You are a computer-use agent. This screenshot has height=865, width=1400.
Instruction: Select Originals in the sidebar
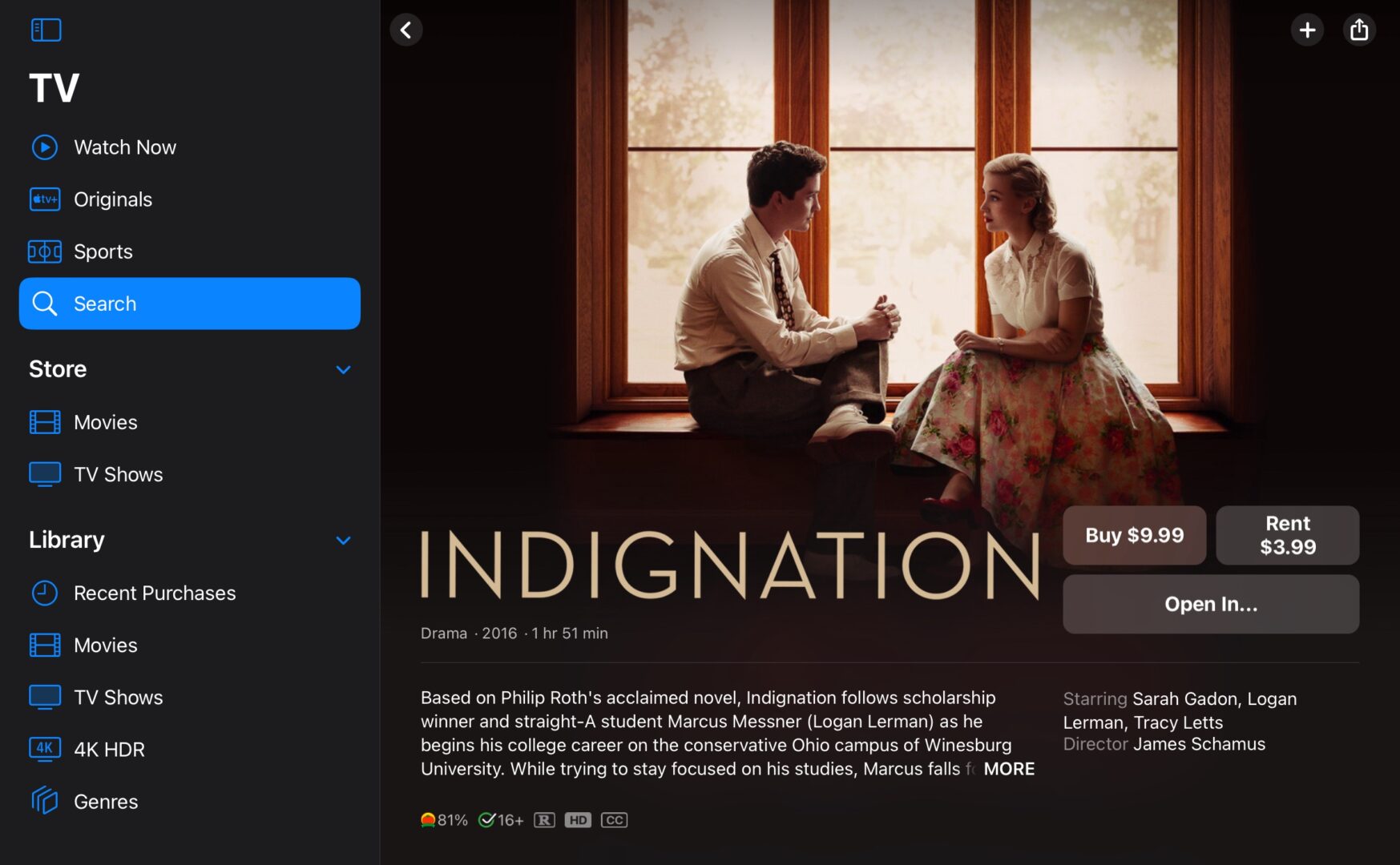coord(112,199)
